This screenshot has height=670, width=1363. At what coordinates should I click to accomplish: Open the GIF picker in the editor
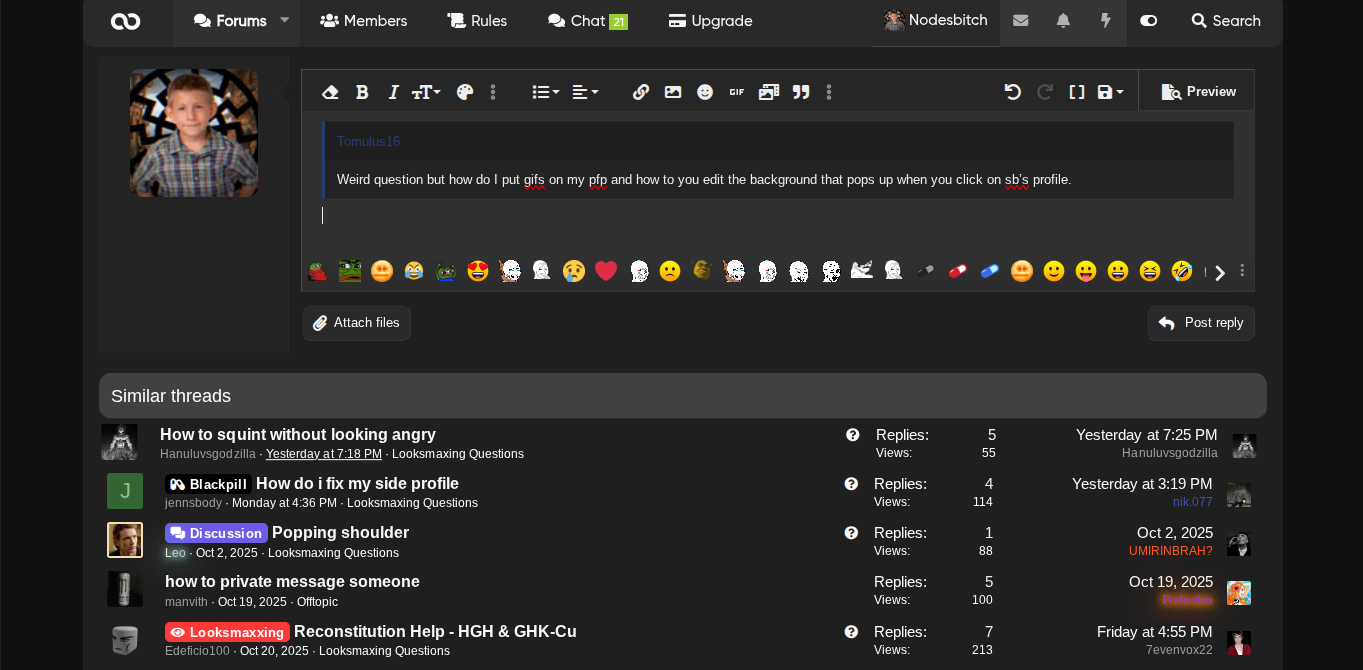tap(737, 92)
